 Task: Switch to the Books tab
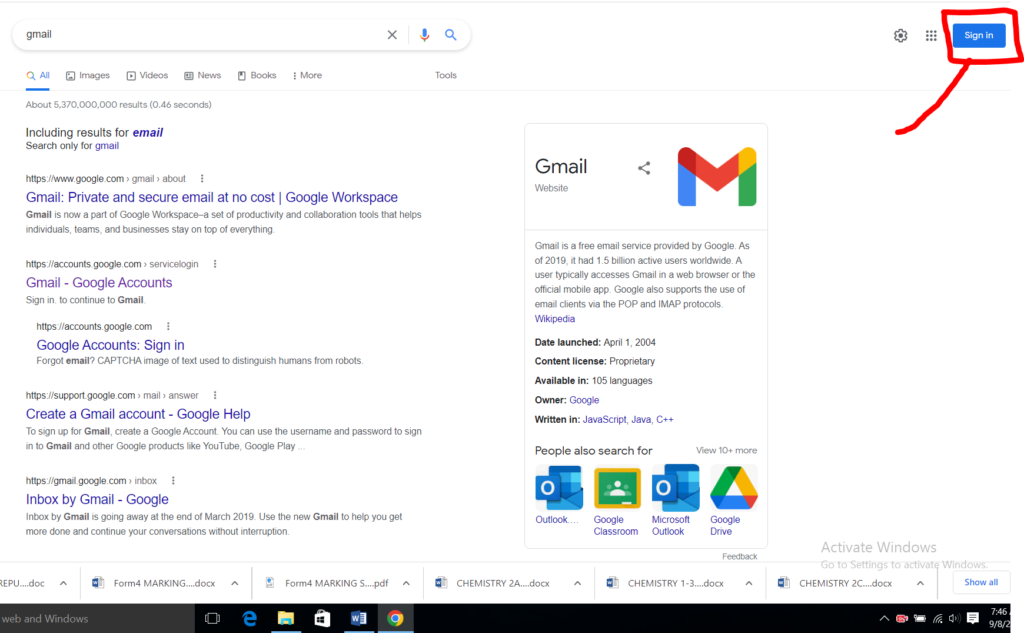[257, 76]
